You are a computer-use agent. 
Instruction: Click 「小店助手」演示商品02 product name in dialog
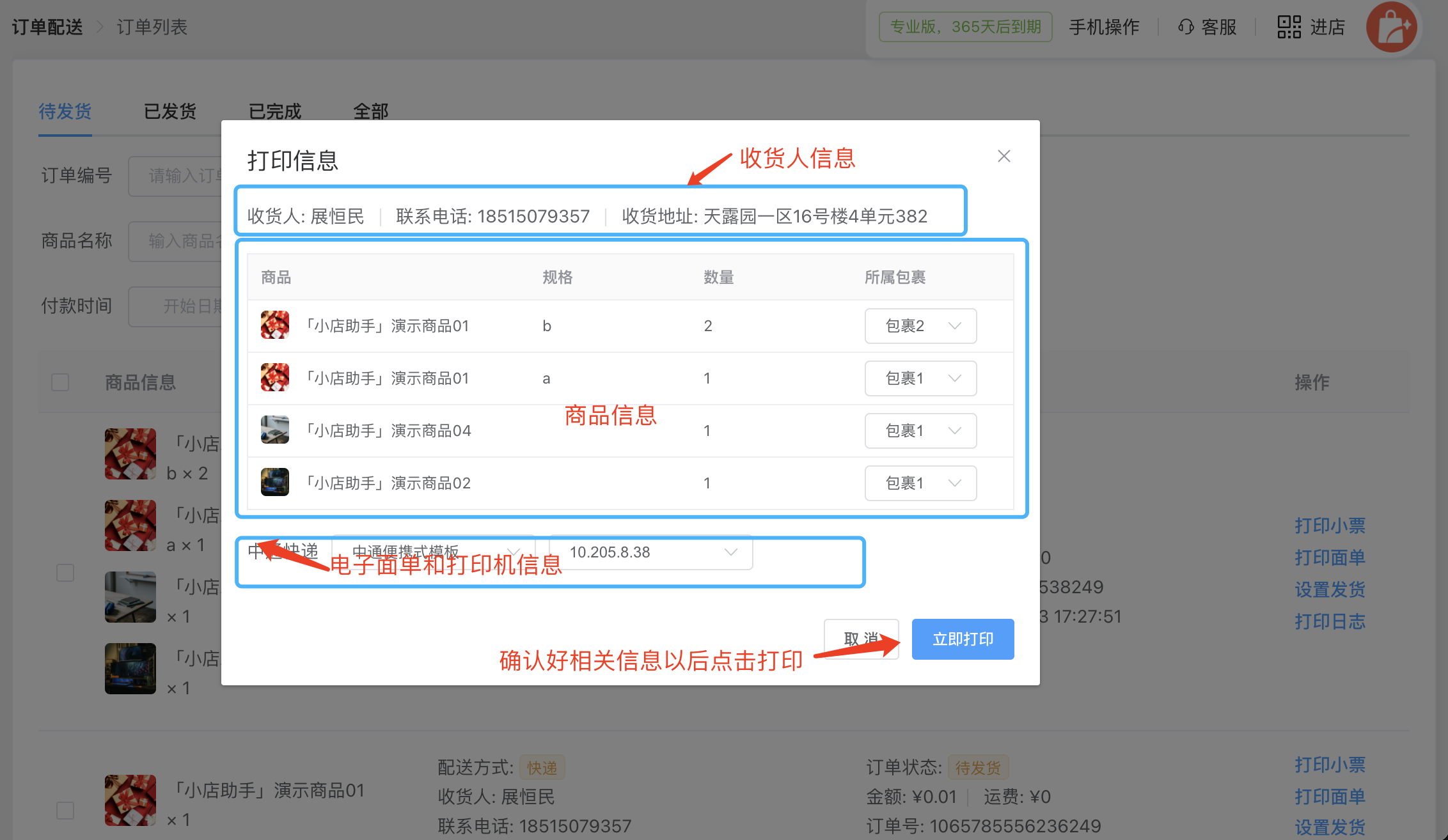(386, 483)
